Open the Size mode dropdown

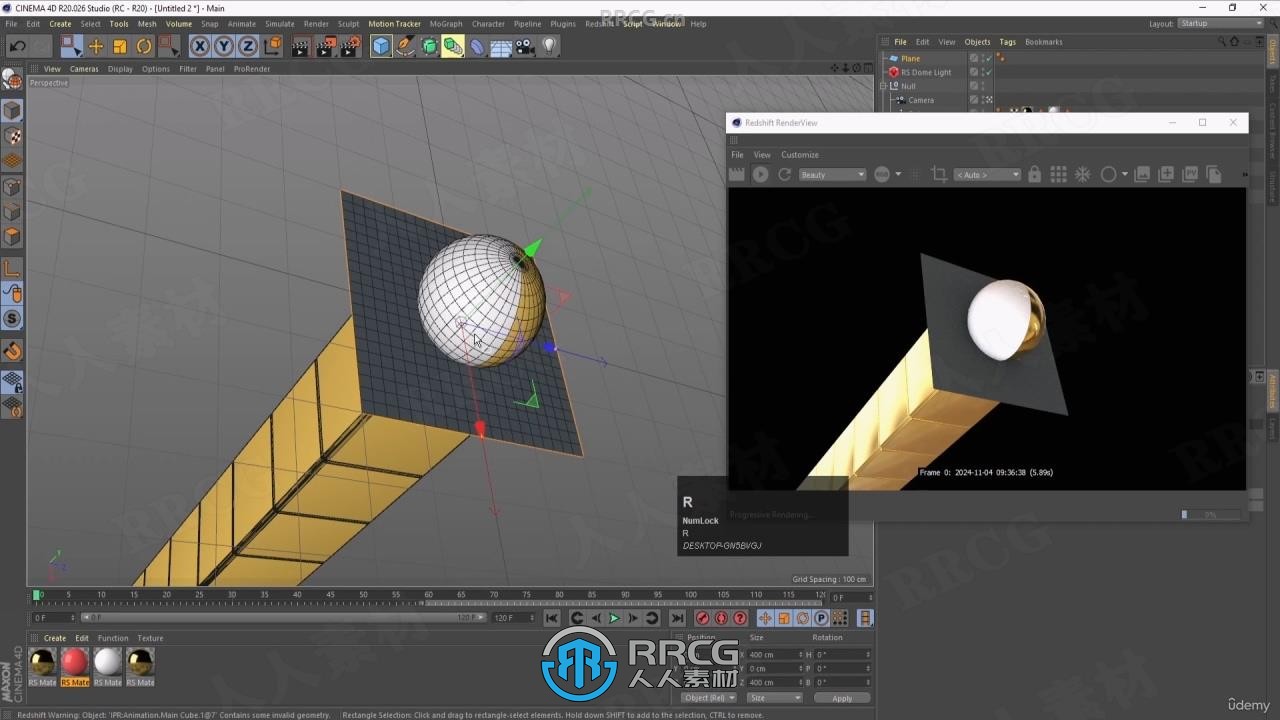[x=775, y=698]
